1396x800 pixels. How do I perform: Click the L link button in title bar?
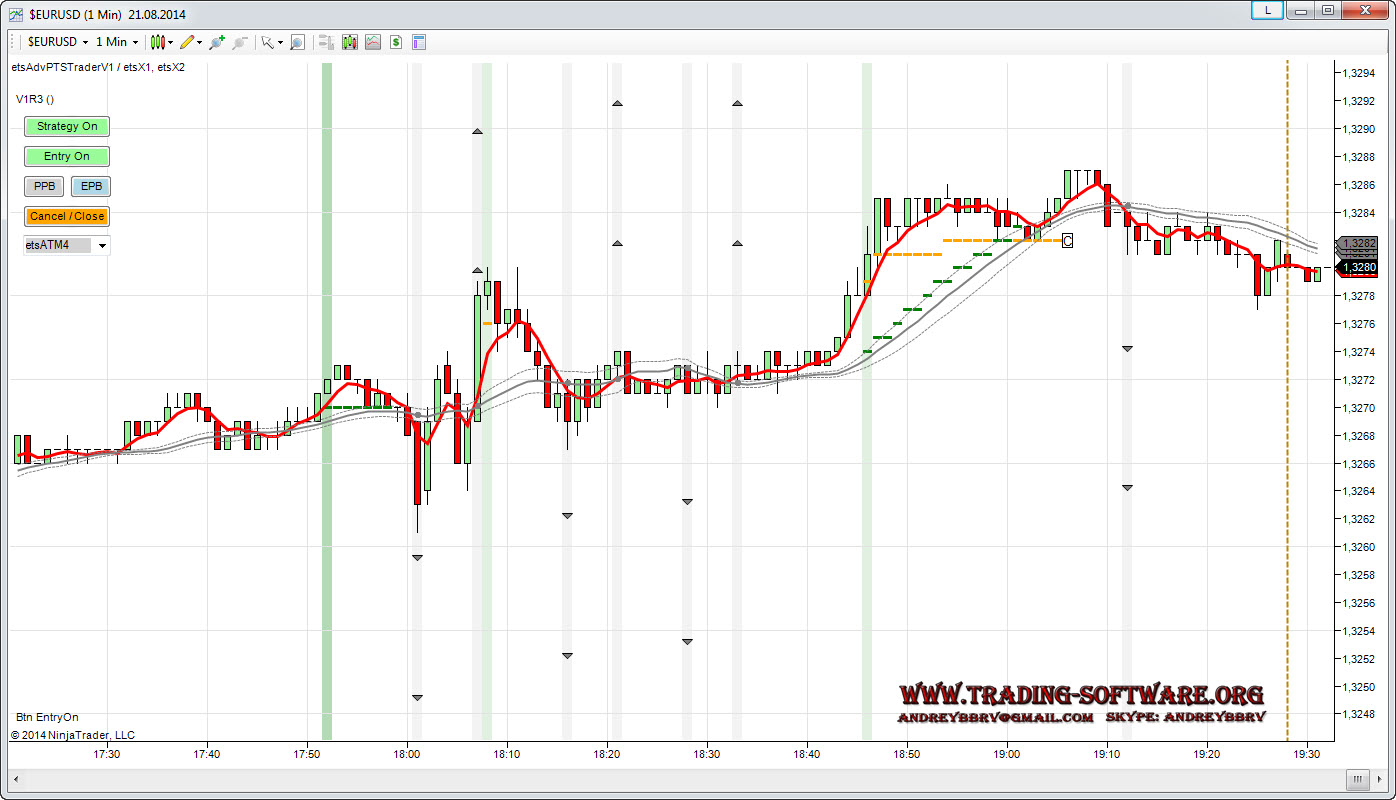click(x=1268, y=10)
